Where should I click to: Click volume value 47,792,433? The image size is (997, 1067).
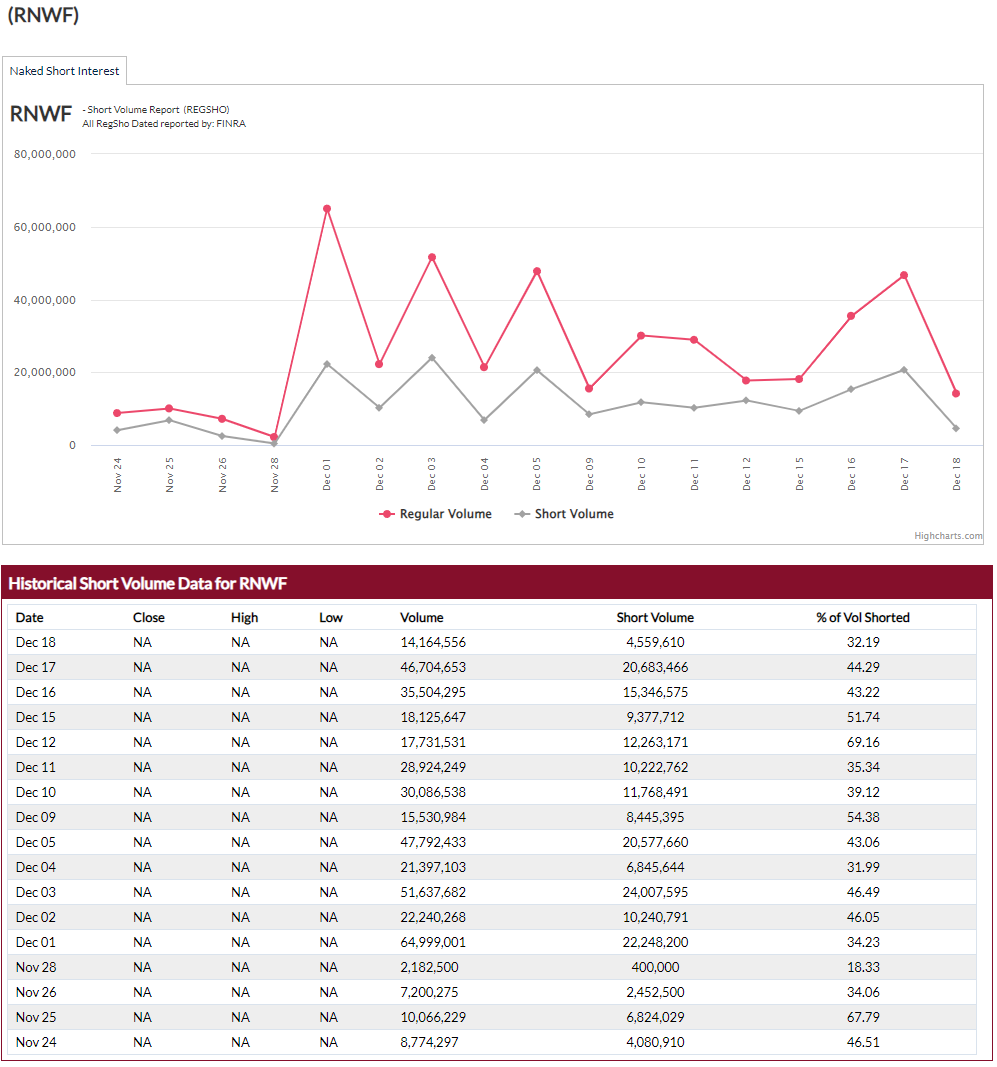pos(433,842)
